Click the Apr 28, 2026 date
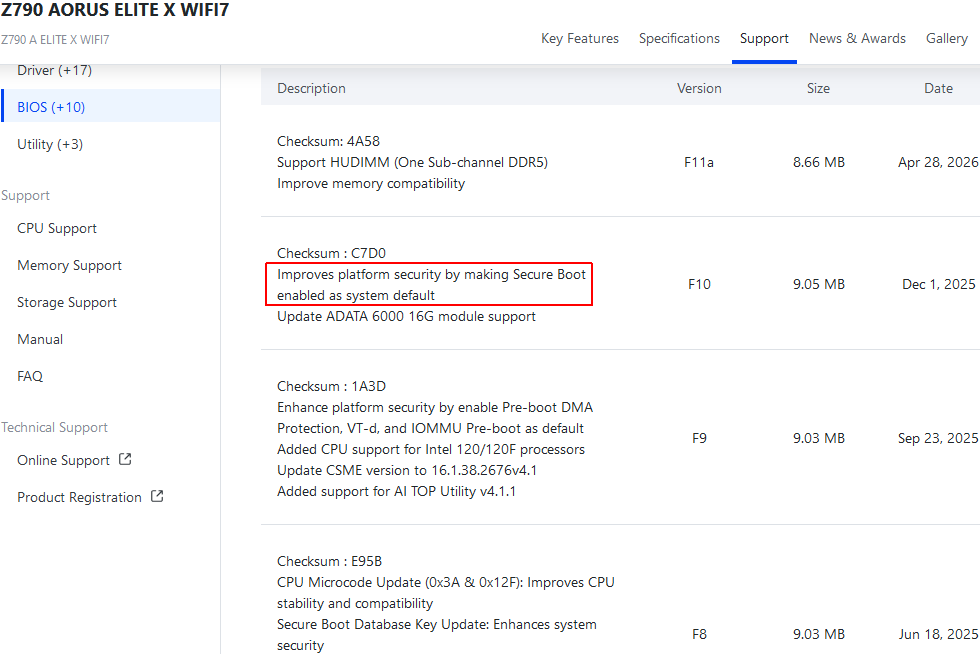The height and width of the screenshot is (654, 980). pyautogui.click(x=938, y=163)
